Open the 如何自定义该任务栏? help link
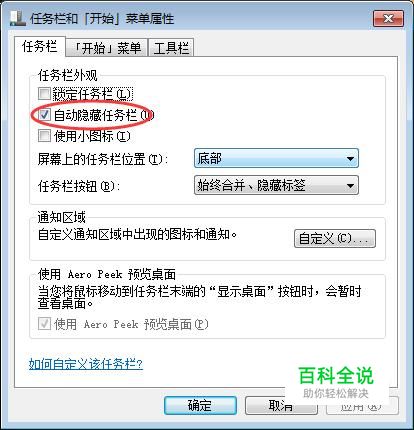Viewport: 414px width, 430px height. [x=86, y=364]
